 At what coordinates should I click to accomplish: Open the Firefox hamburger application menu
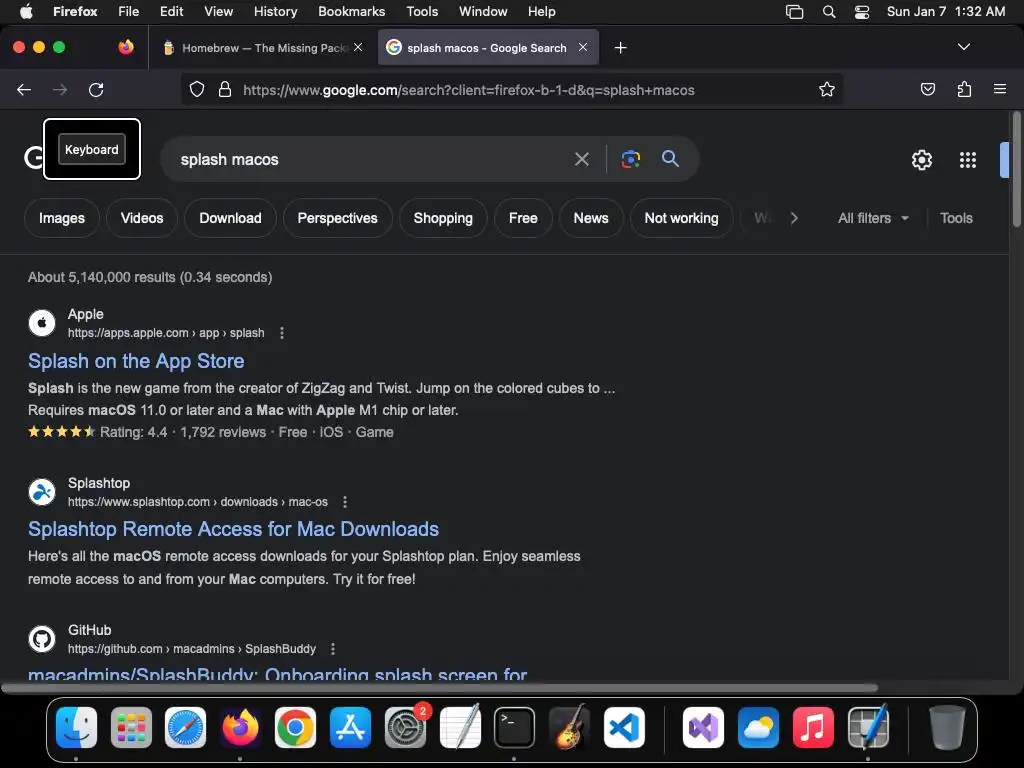click(x=999, y=89)
